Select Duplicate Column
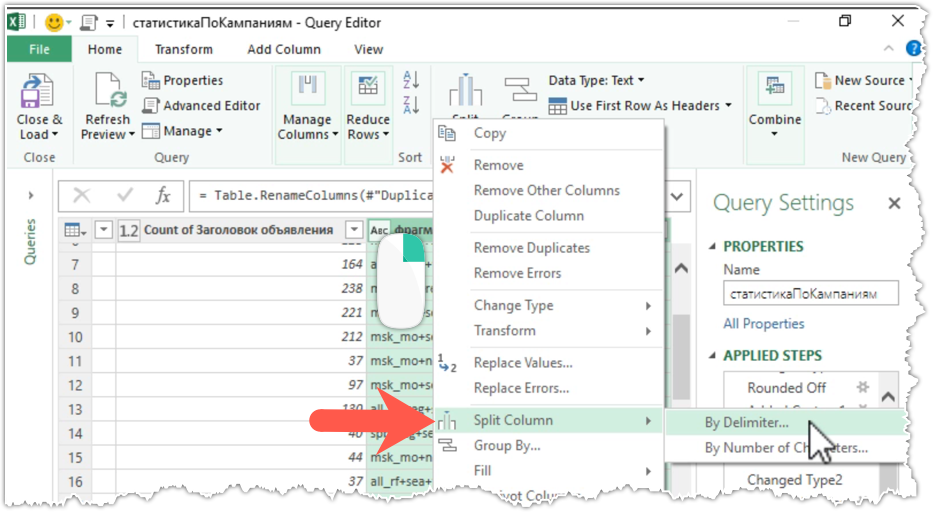934x513 pixels. [x=549, y=216]
